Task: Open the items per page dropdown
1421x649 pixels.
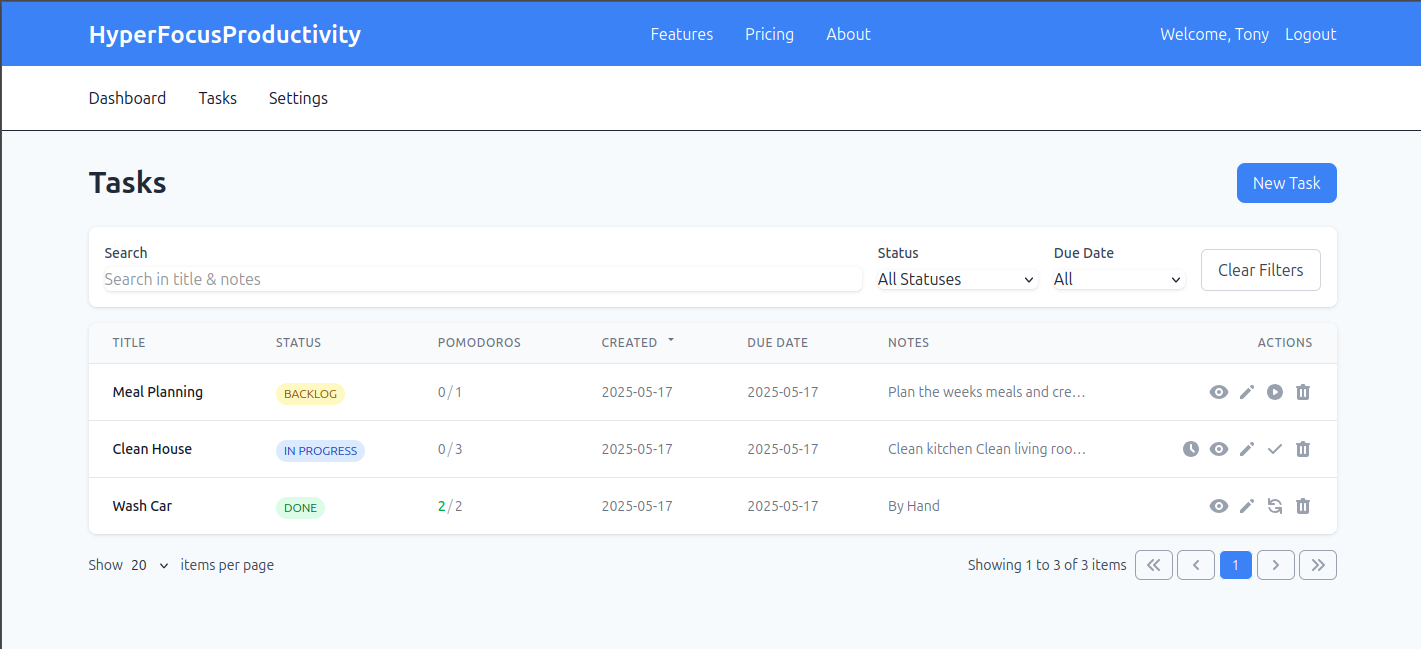Action: (x=150, y=565)
